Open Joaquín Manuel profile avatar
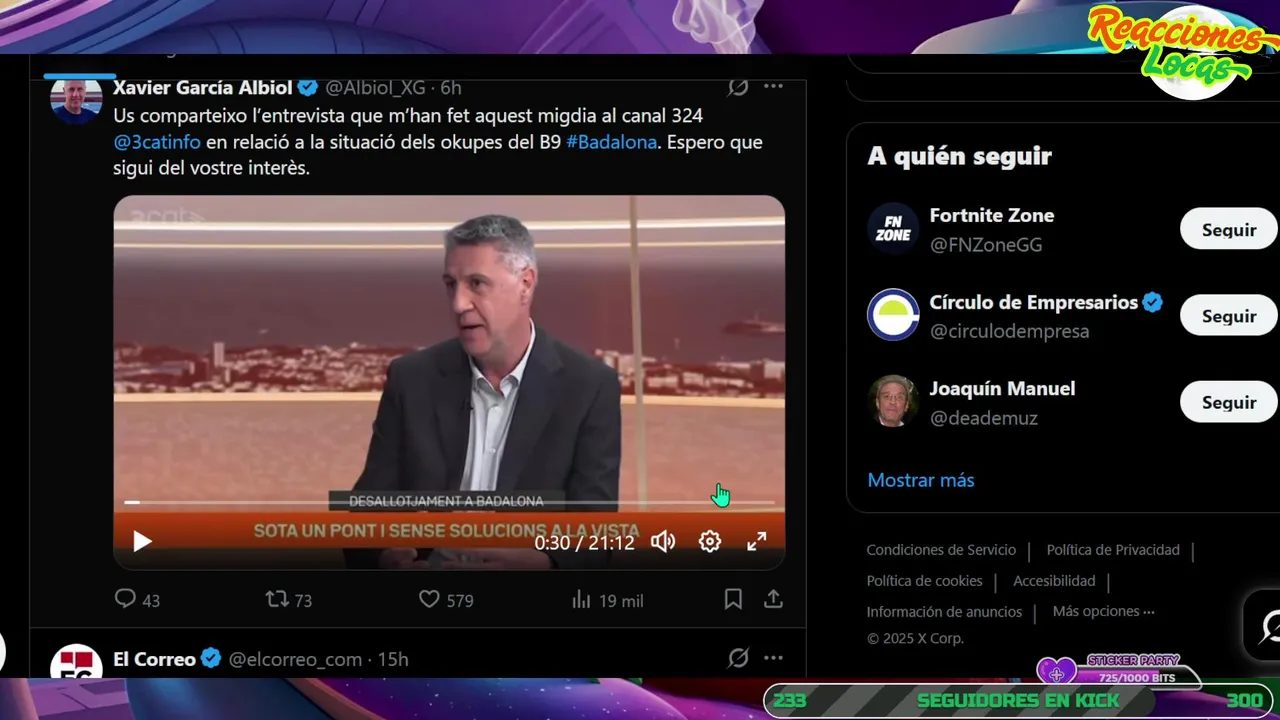The image size is (1280, 720). pos(893,401)
